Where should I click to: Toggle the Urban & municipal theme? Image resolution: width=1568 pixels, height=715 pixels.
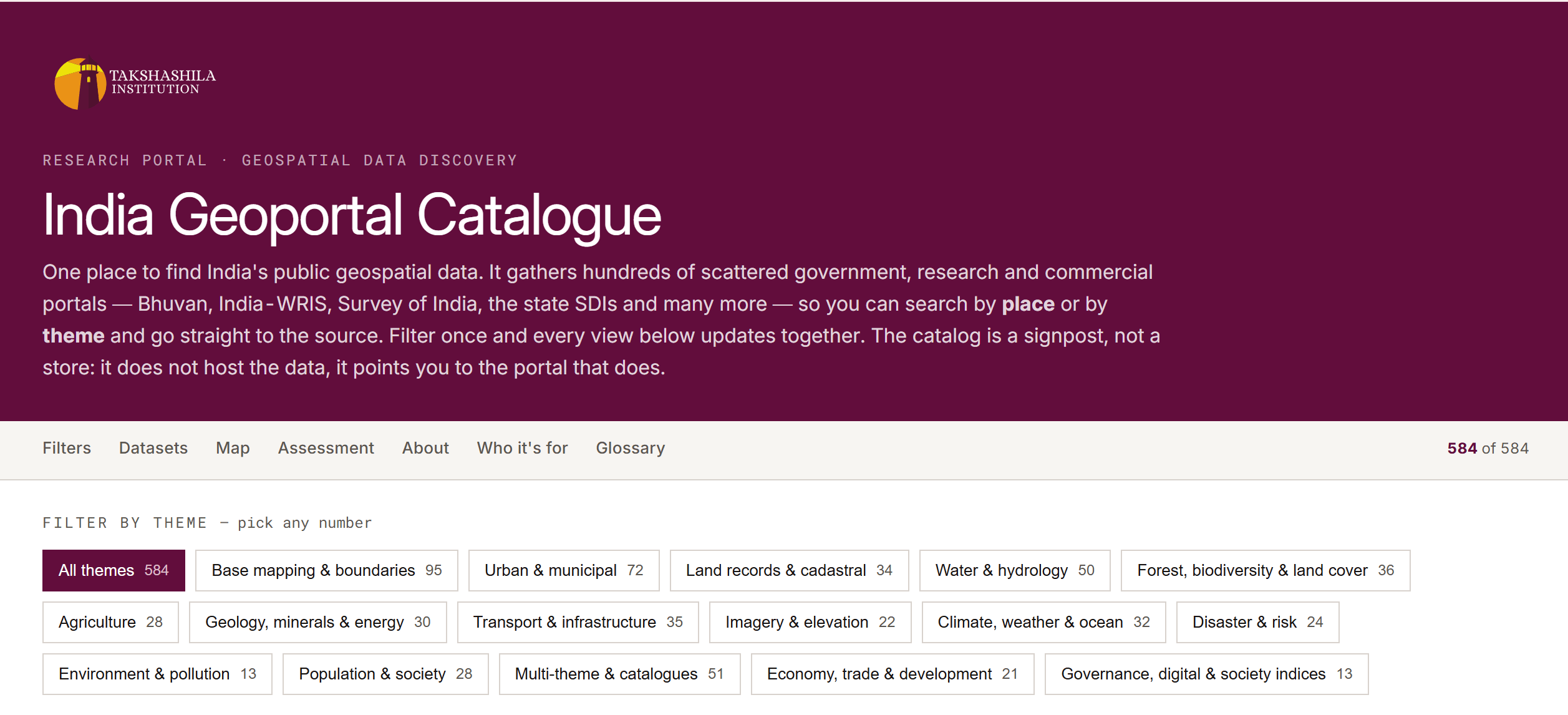tap(564, 570)
